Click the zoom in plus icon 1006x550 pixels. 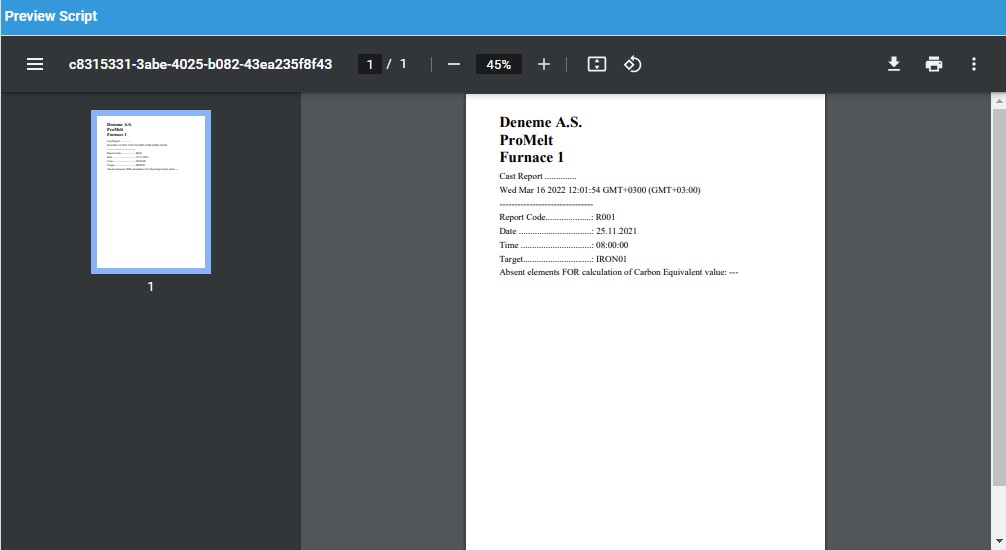[x=544, y=64]
